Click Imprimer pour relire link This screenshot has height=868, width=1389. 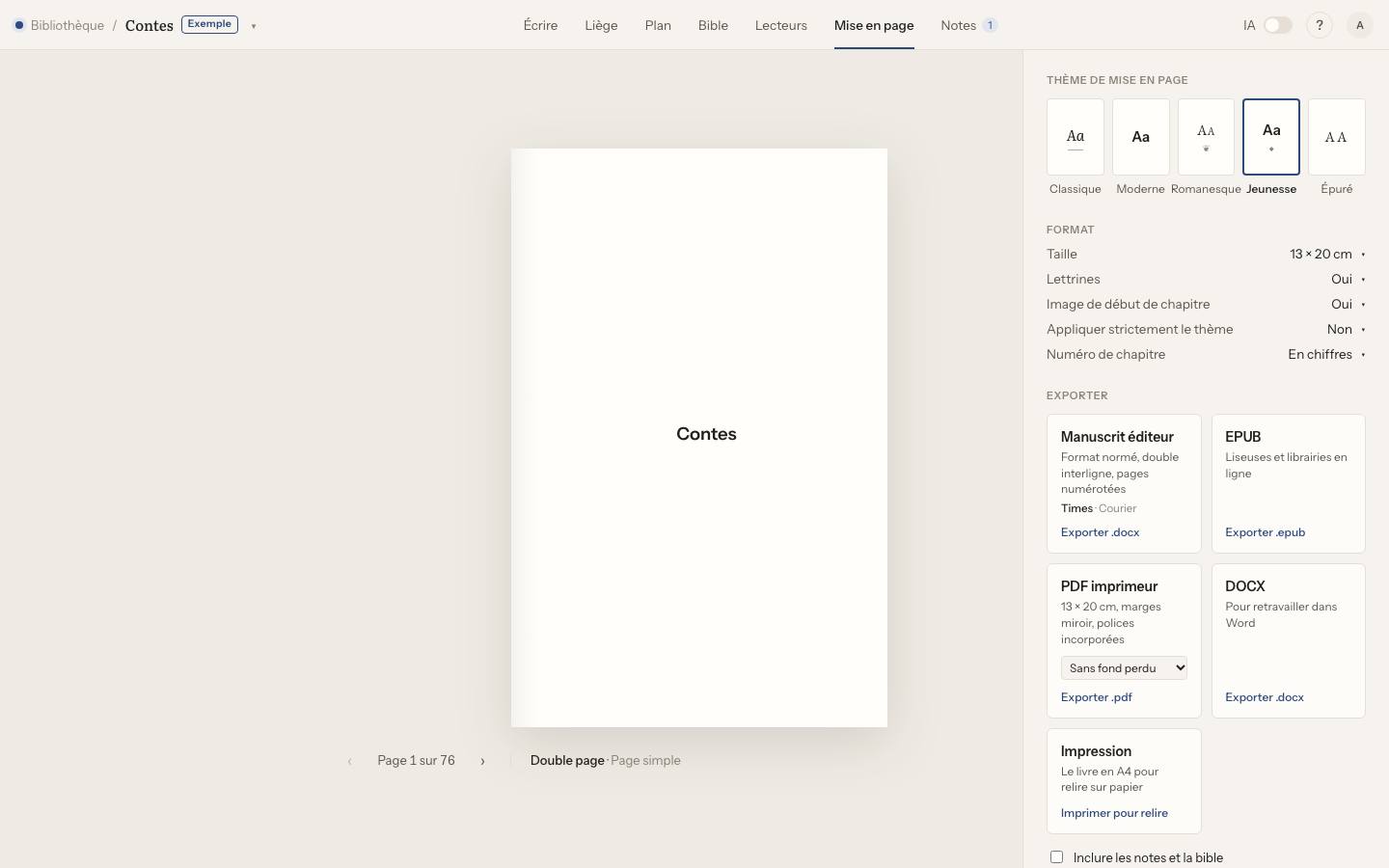1114,813
